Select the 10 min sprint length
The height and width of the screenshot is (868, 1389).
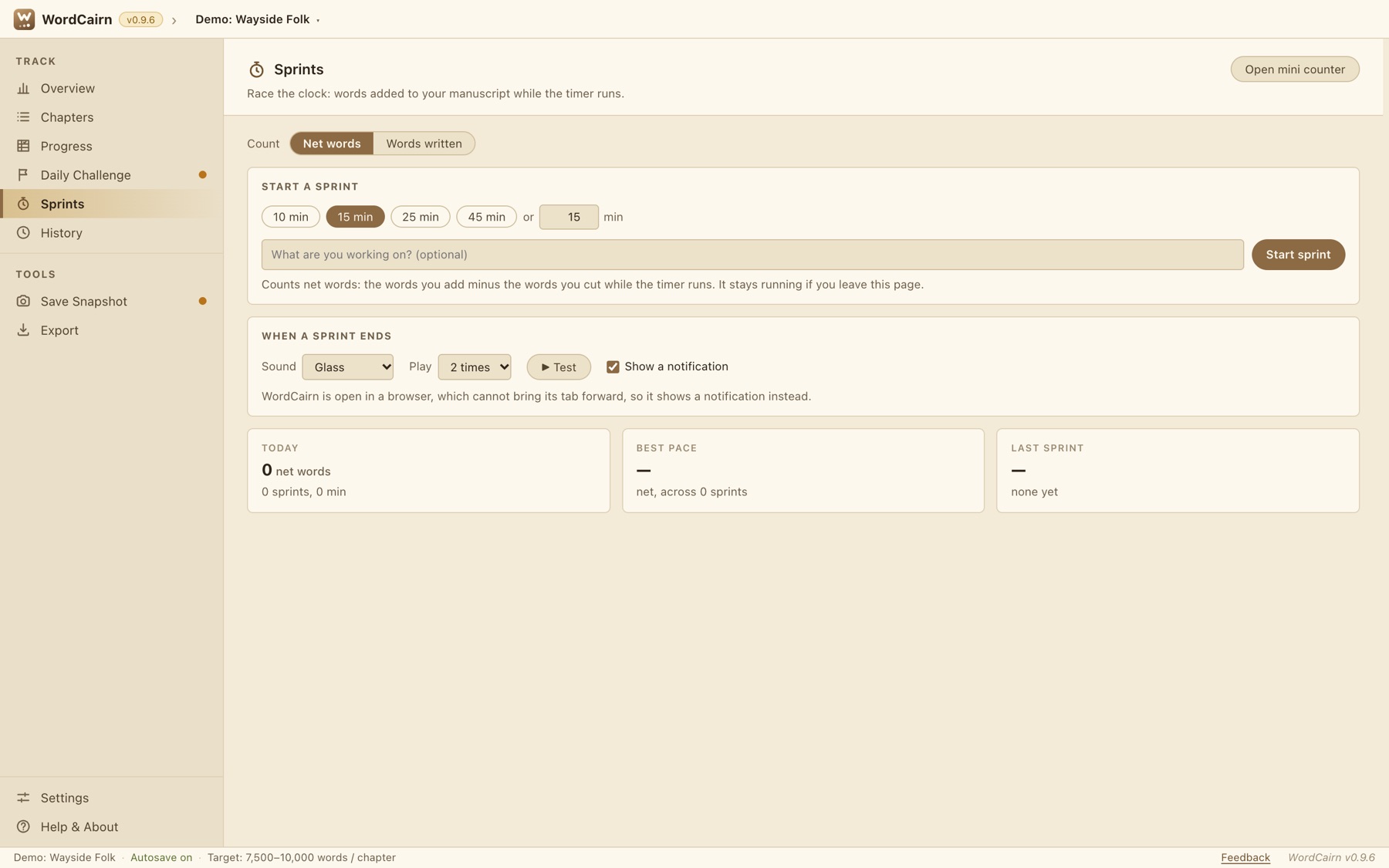(291, 217)
